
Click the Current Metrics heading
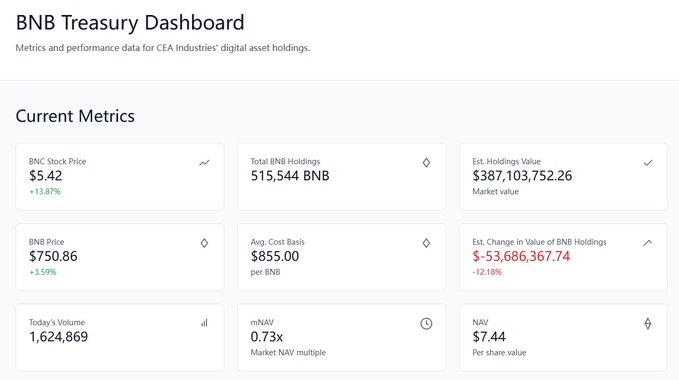(75, 116)
